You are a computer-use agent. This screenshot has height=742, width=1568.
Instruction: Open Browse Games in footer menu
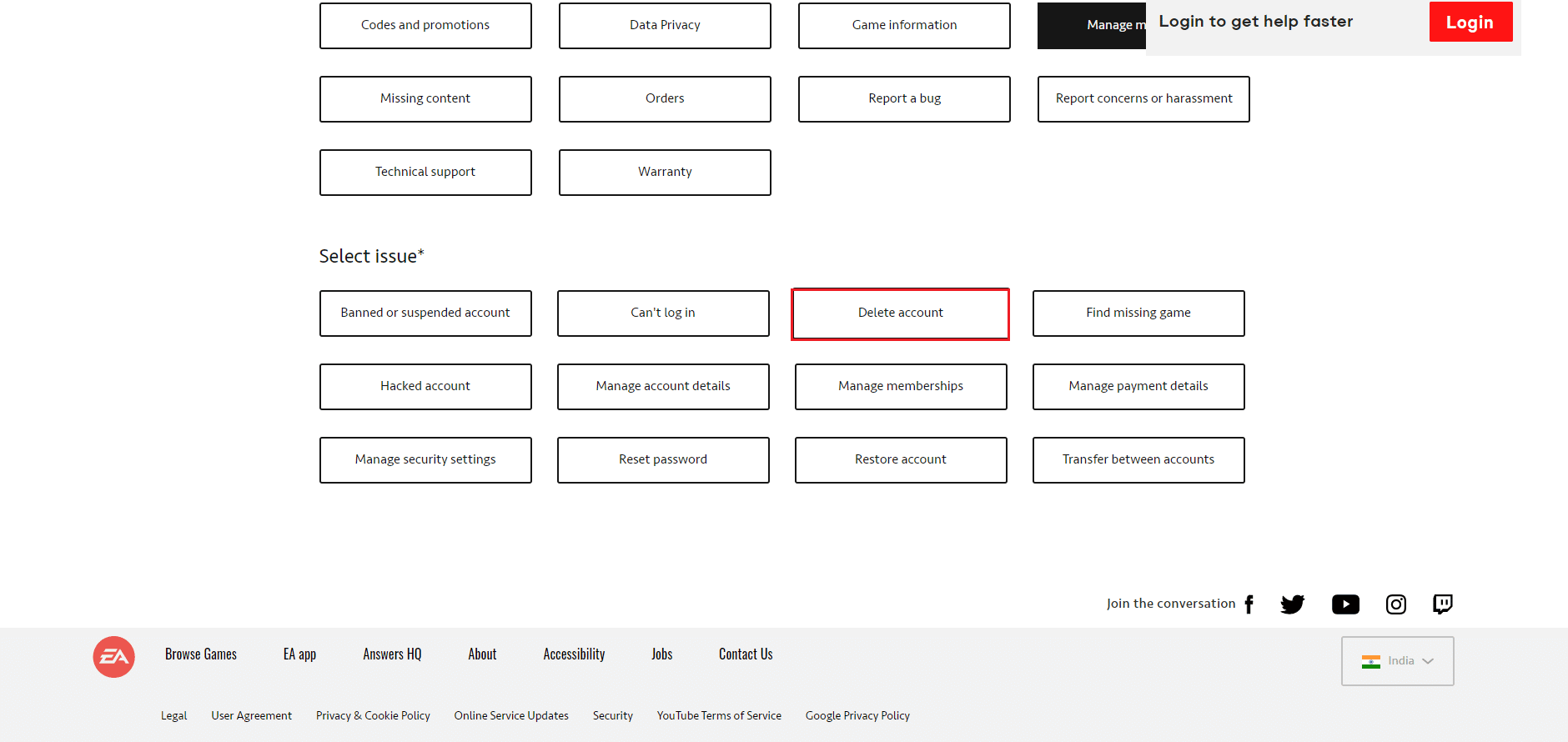point(201,654)
